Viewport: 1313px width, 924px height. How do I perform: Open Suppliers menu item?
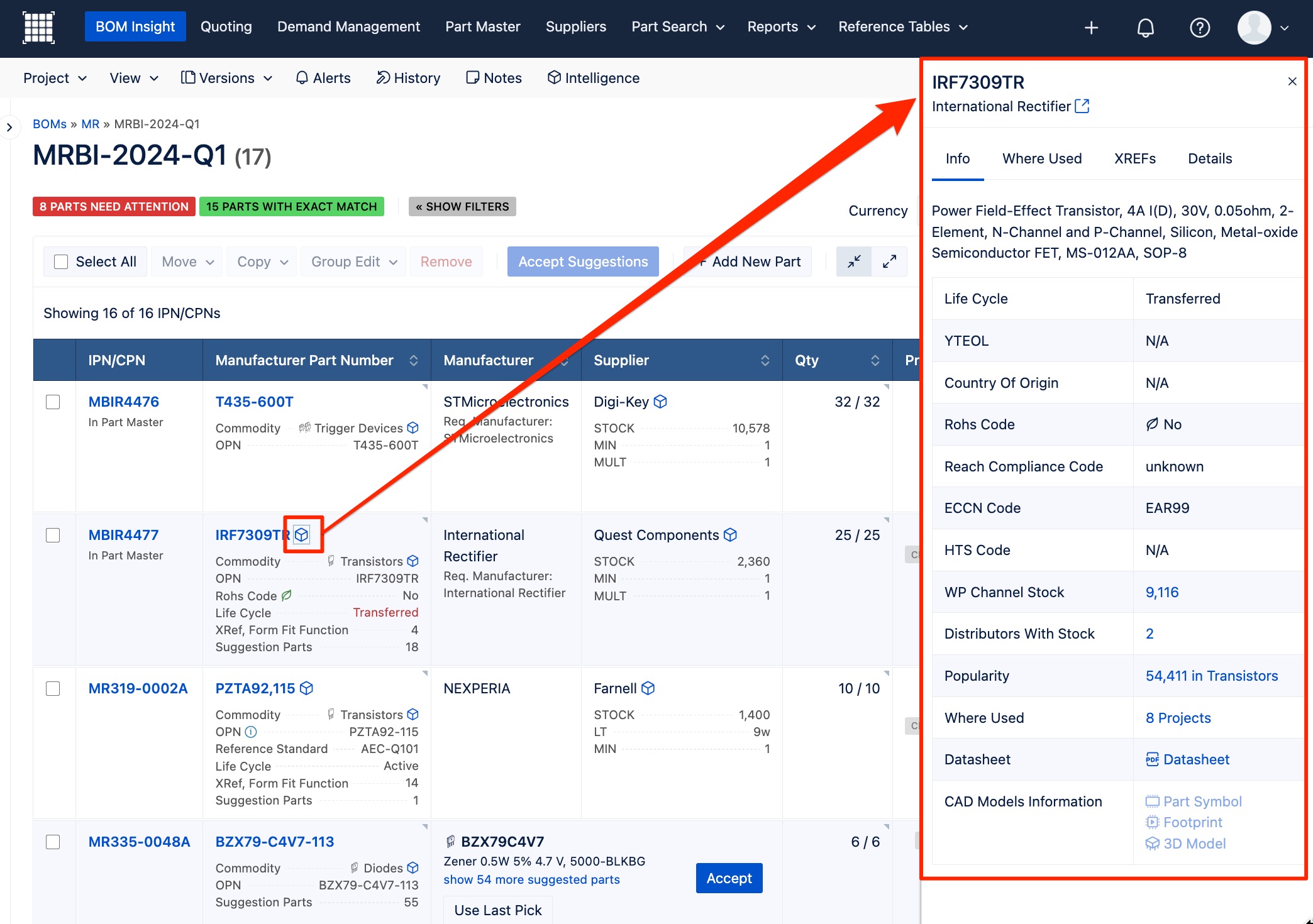[x=575, y=26]
